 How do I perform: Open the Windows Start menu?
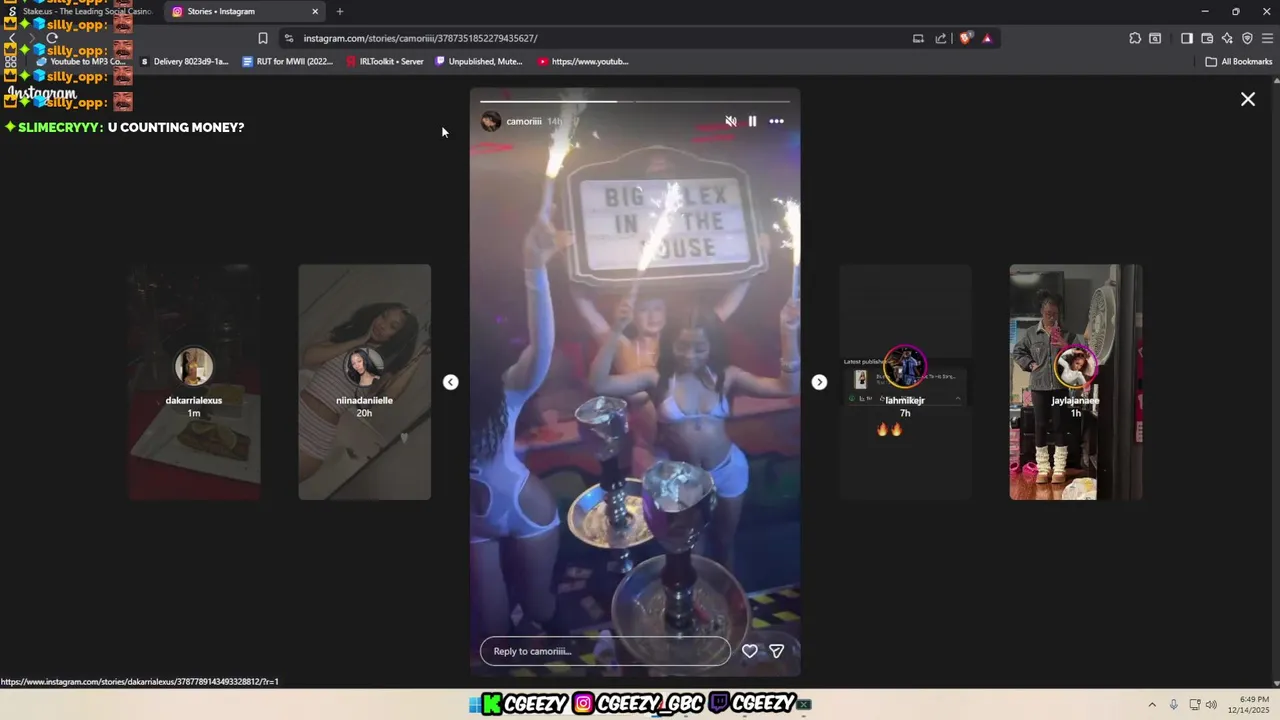click(474, 704)
